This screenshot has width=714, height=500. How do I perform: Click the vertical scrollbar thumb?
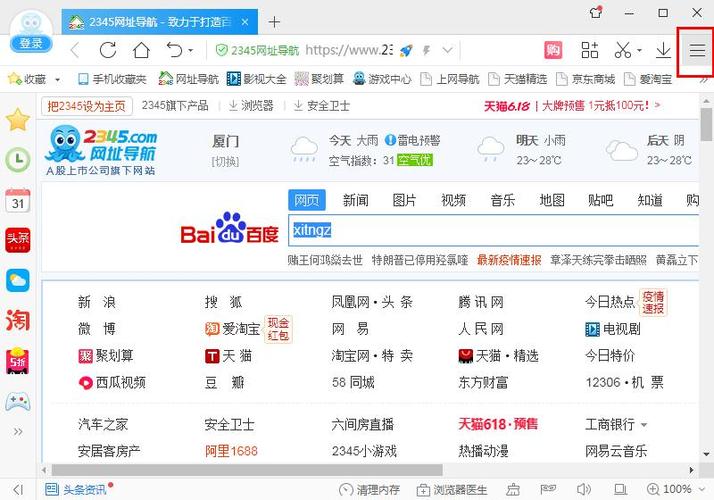coord(706,124)
